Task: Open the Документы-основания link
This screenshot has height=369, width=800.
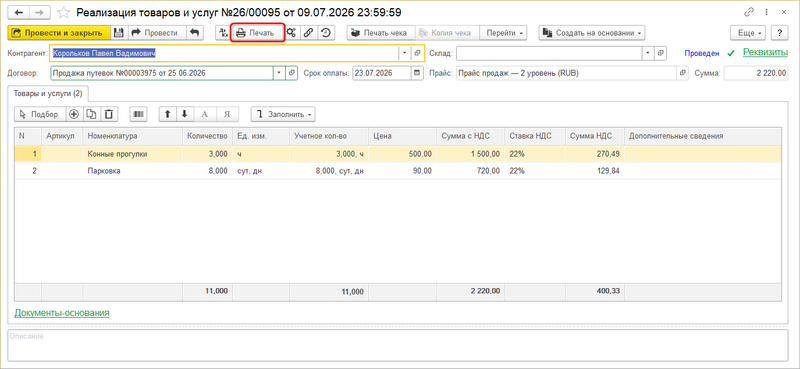Action: tap(62, 312)
